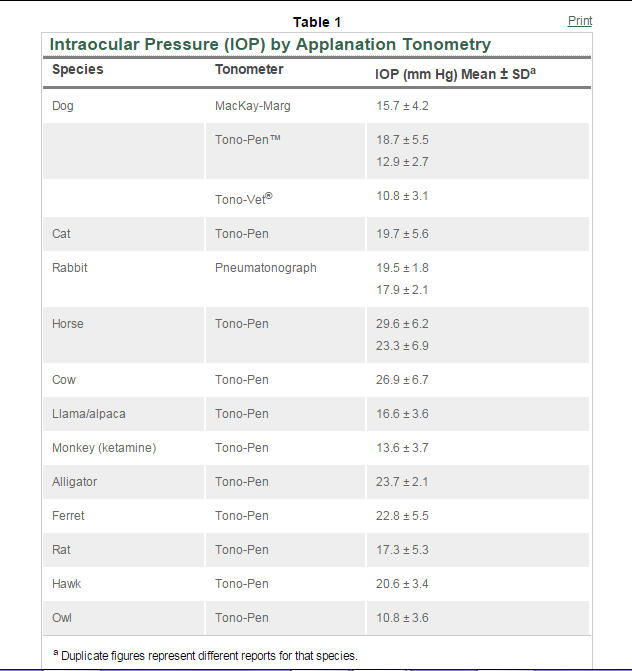Select the Rabbit species cell
Image resolution: width=632 pixels, height=671 pixels.
[x=68, y=268]
